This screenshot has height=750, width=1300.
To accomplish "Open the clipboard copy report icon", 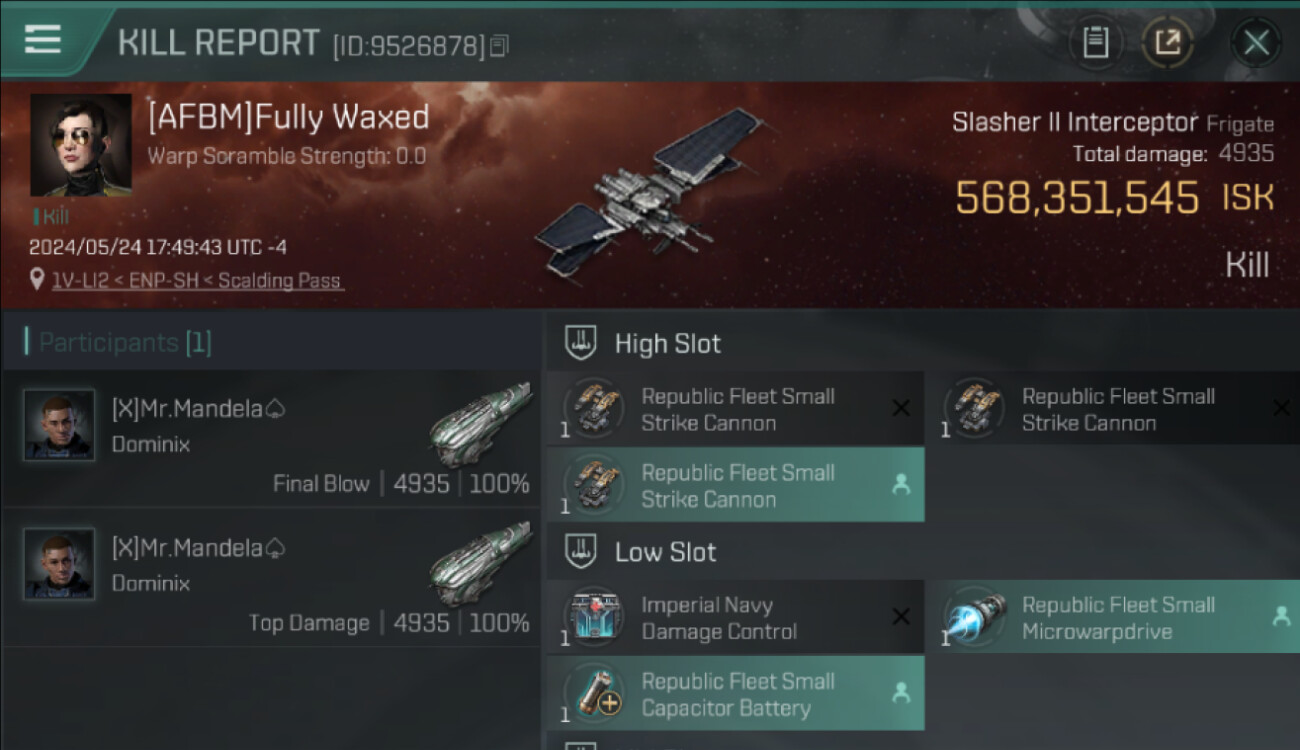I will pos(1096,43).
